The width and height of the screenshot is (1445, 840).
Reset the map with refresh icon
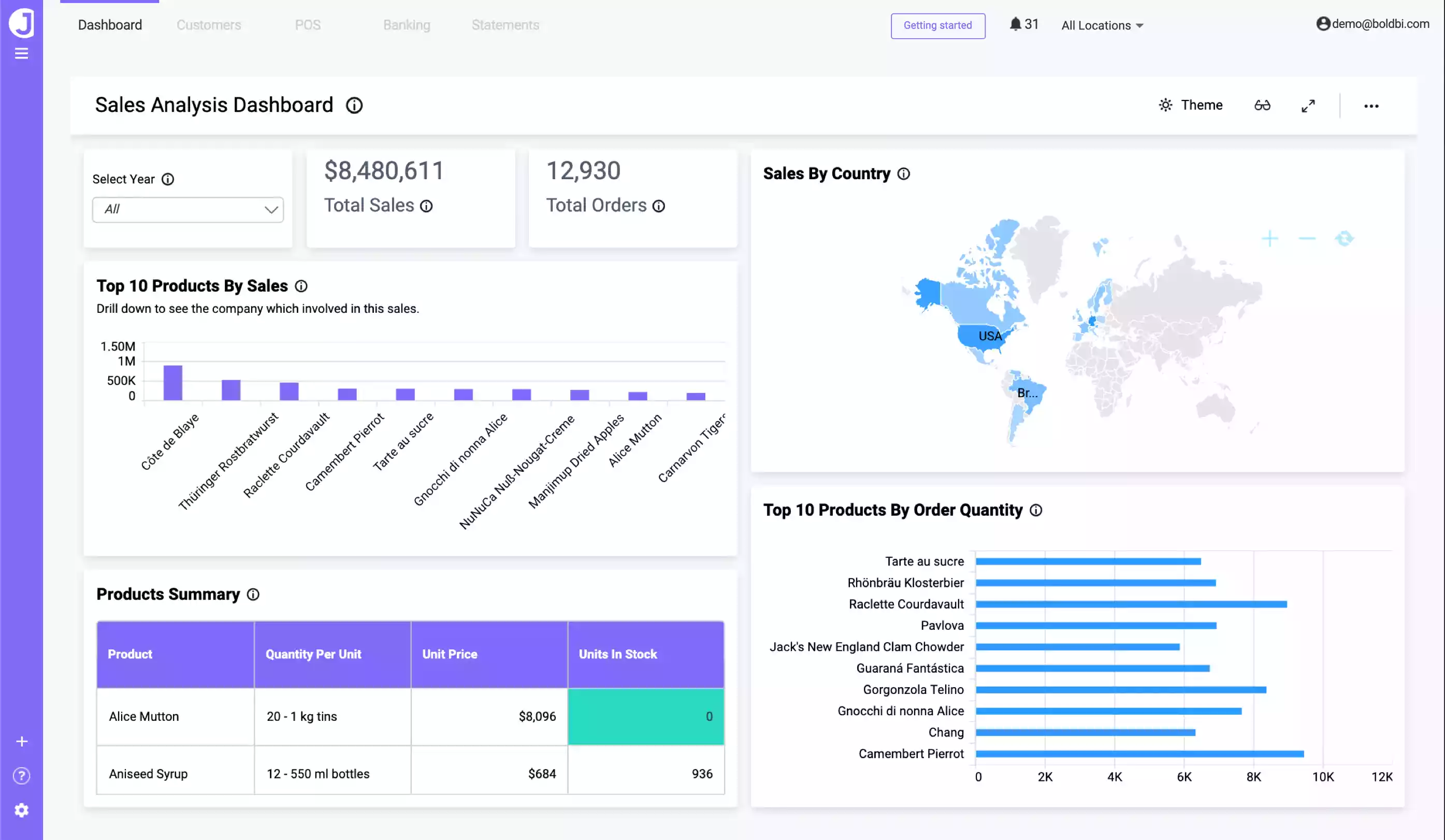click(1344, 239)
